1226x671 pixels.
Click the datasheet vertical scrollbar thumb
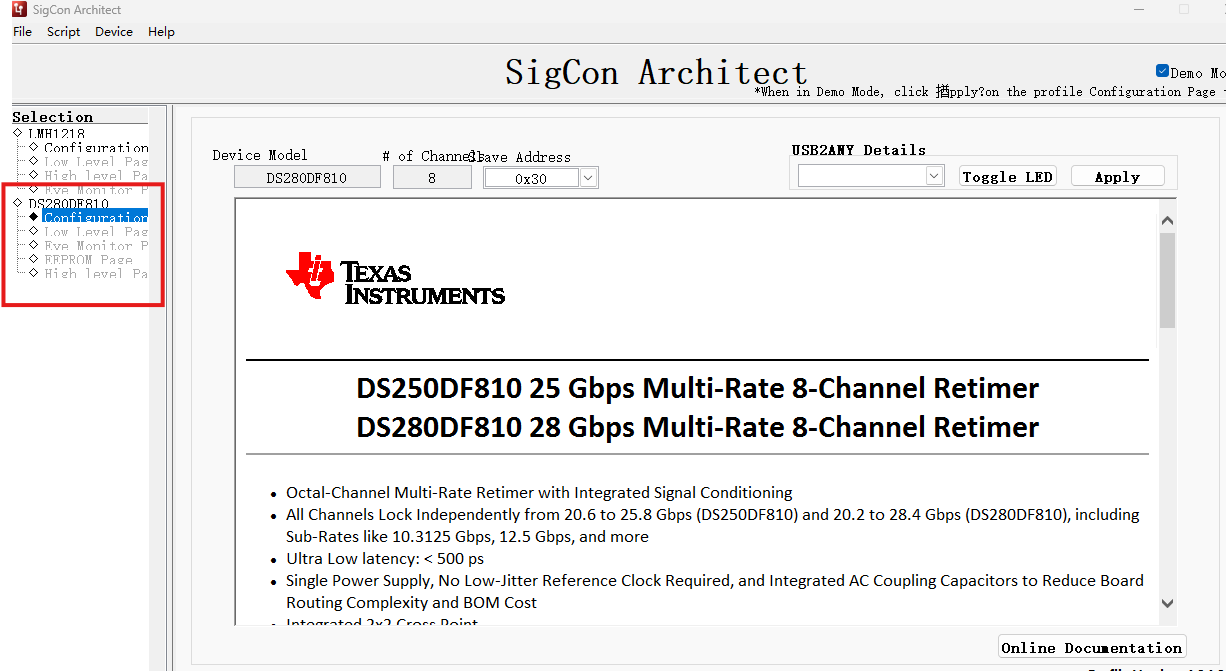click(1167, 280)
